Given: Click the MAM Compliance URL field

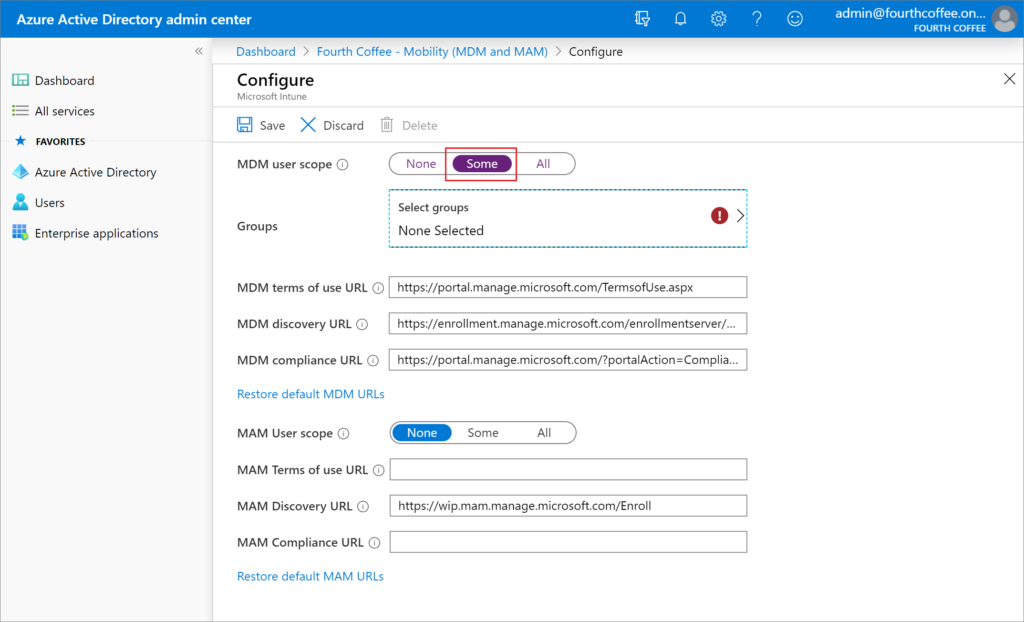Looking at the screenshot, I should pyautogui.click(x=568, y=542).
